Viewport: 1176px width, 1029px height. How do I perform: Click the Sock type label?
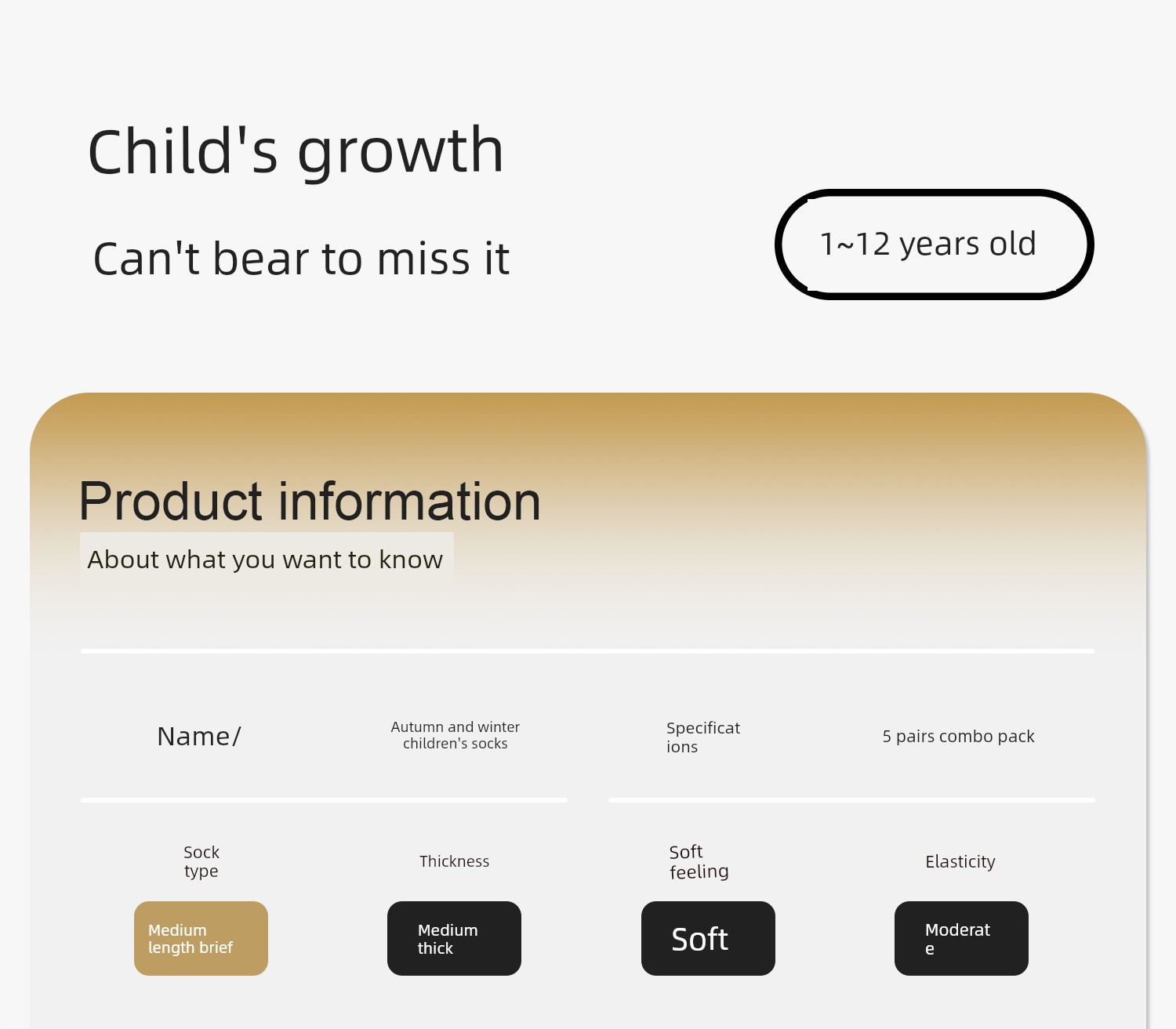click(201, 861)
